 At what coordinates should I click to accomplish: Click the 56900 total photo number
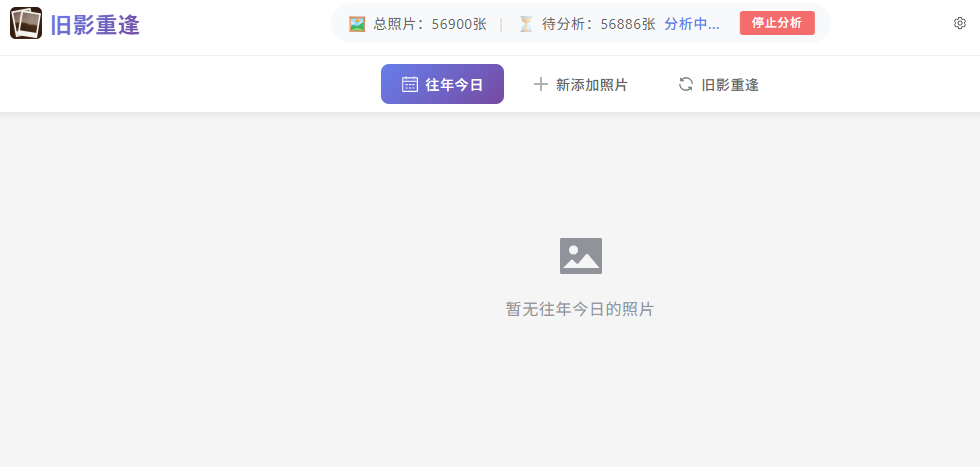coord(452,24)
